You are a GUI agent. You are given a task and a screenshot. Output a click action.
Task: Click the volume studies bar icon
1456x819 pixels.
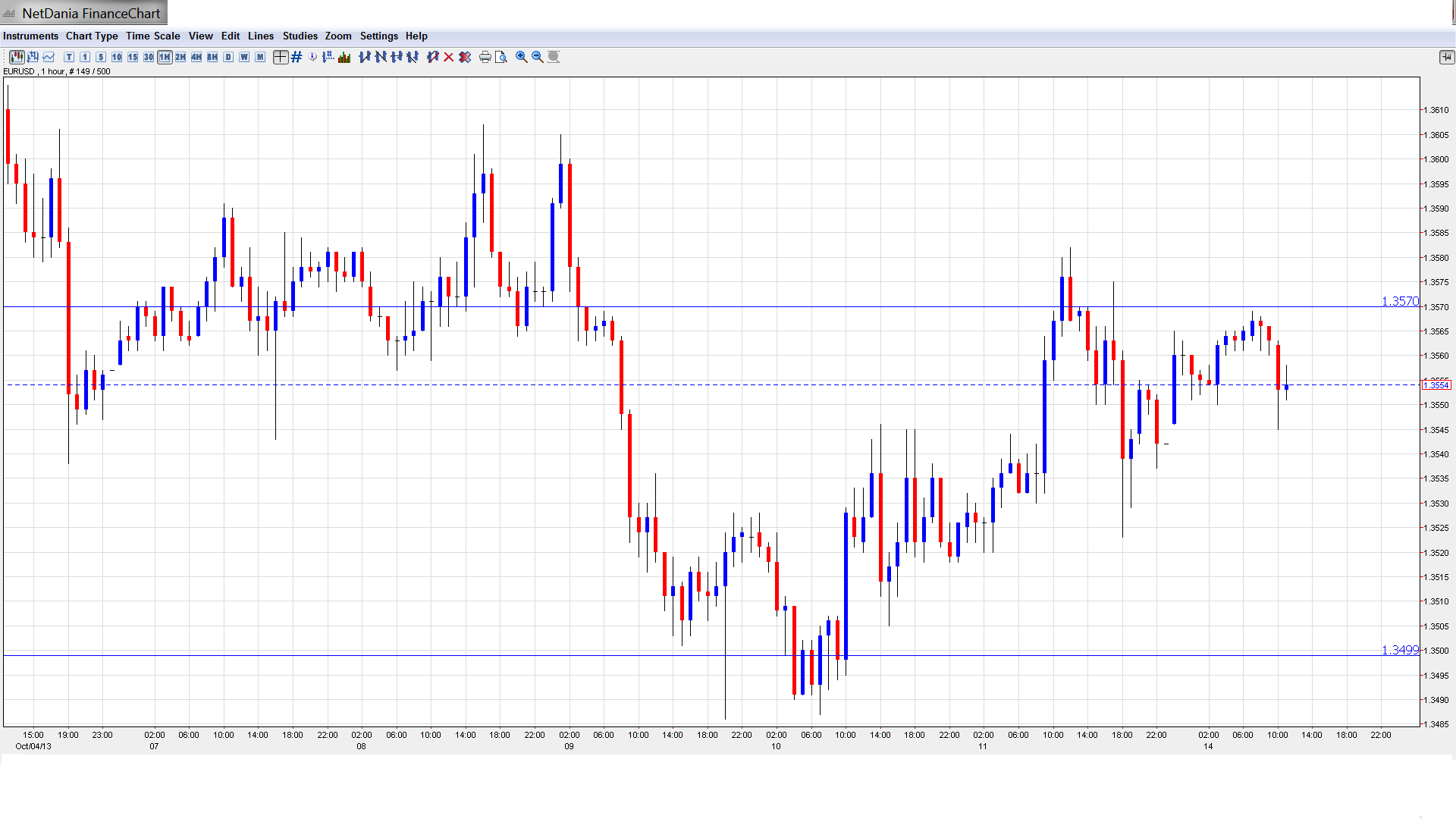(x=344, y=57)
